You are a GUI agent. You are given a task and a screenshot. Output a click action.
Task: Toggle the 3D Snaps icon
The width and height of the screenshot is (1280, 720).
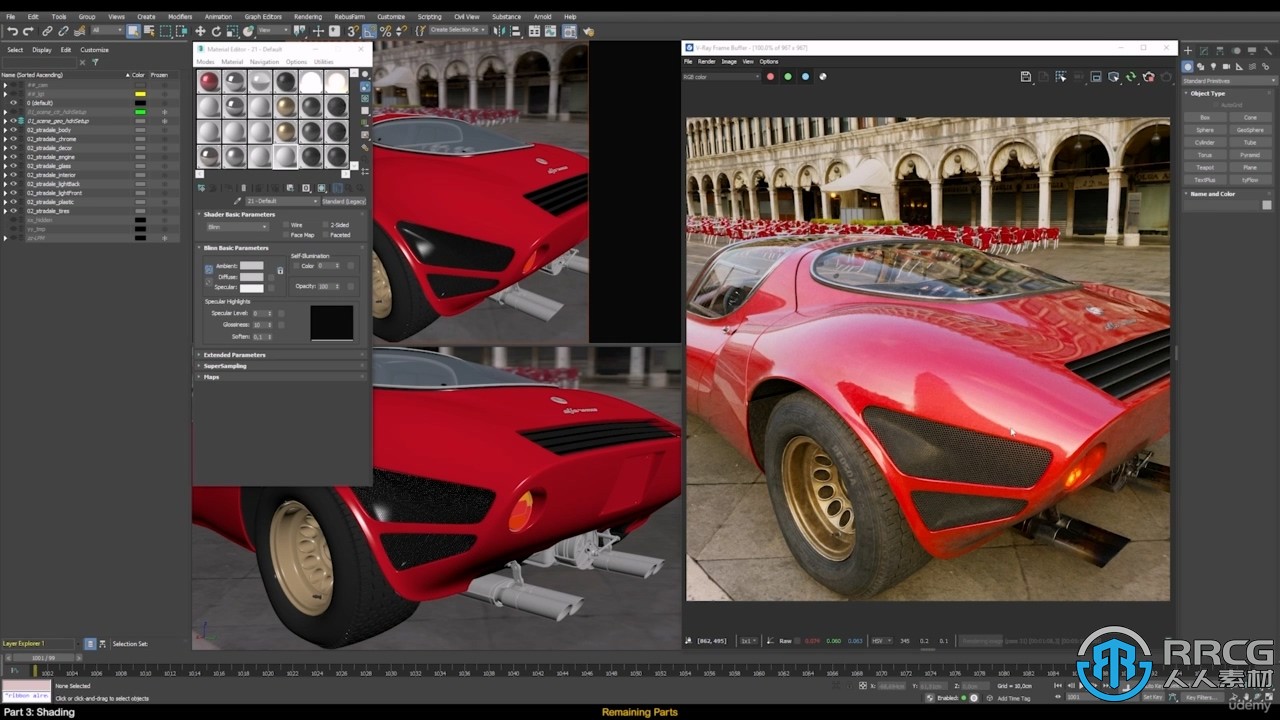[353, 31]
